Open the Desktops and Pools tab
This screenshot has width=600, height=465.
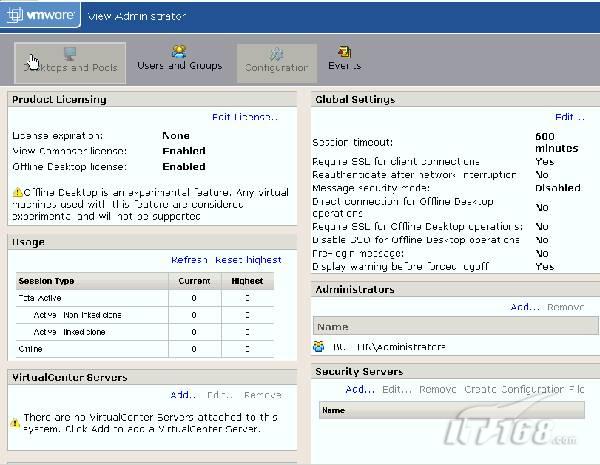click(70, 63)
